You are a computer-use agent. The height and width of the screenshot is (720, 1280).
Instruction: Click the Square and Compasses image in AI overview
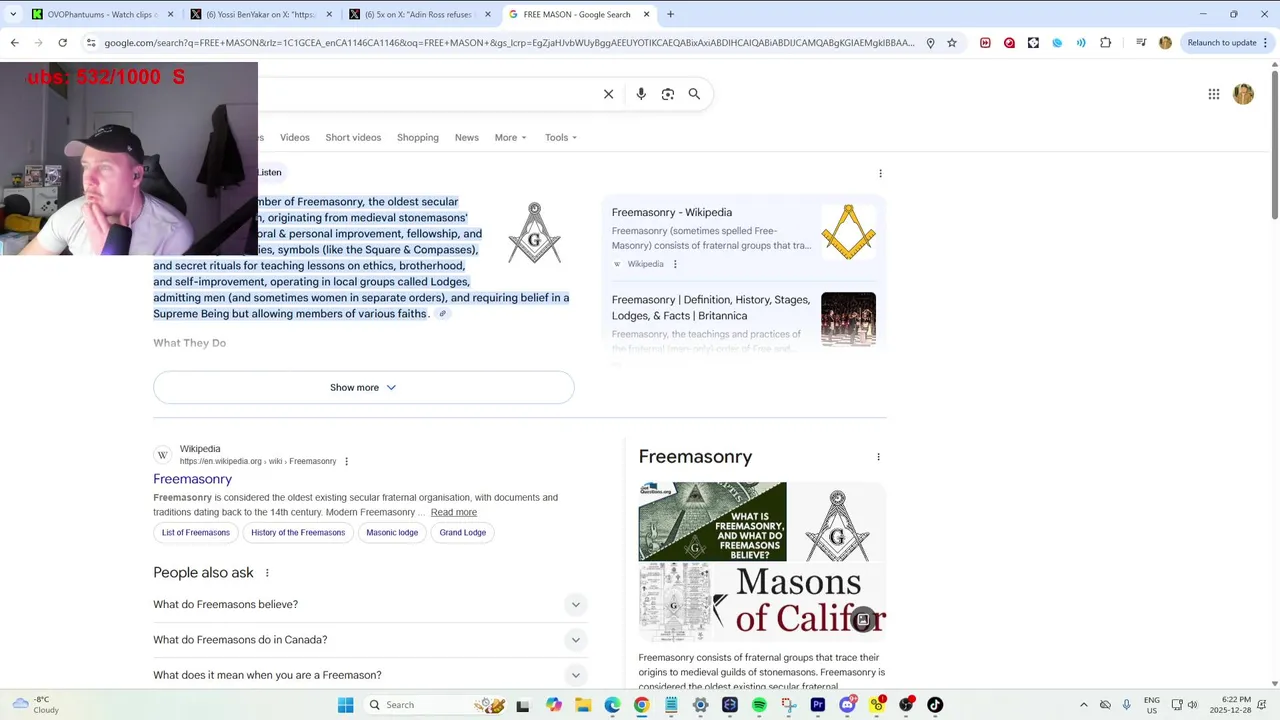(534, 233)
